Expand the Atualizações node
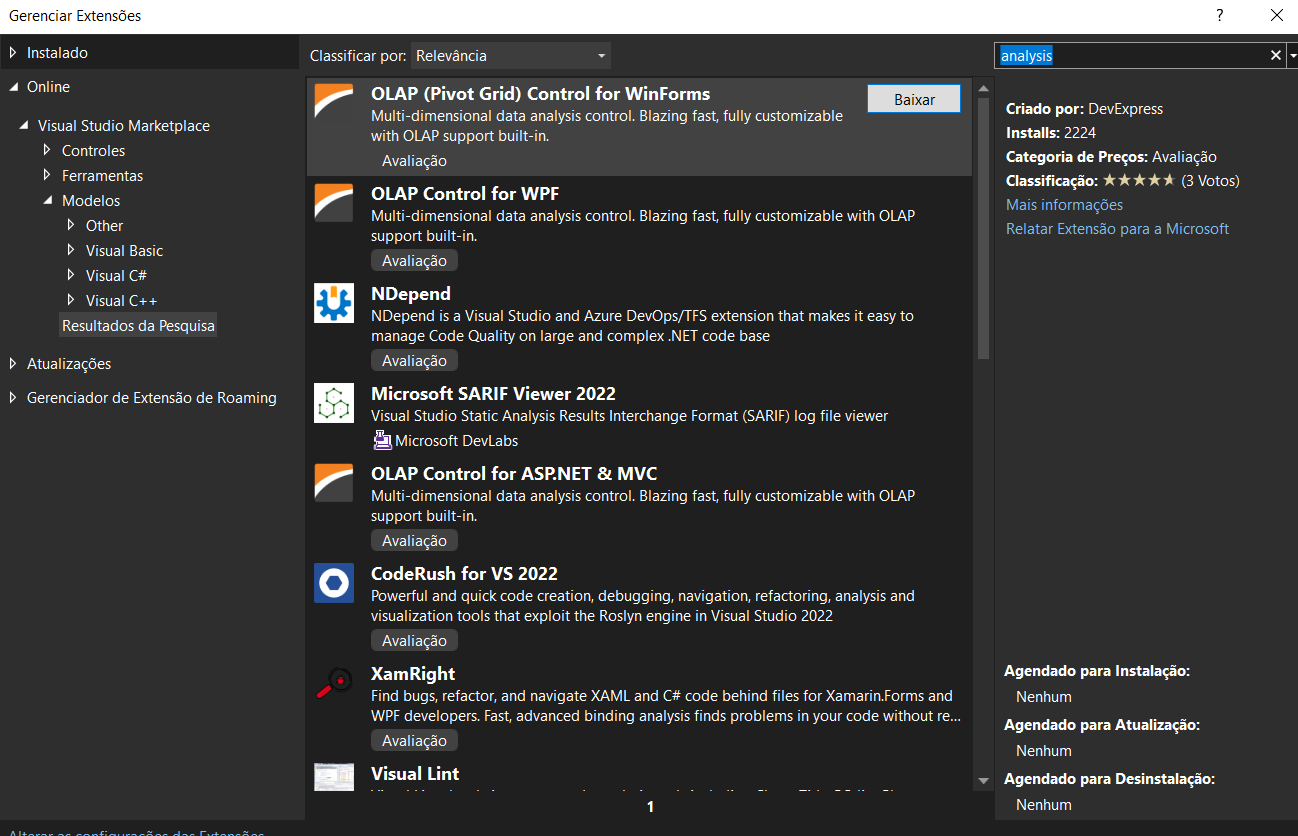The width and height of the screenshot is (1298, 836). [x=13, y=364]
